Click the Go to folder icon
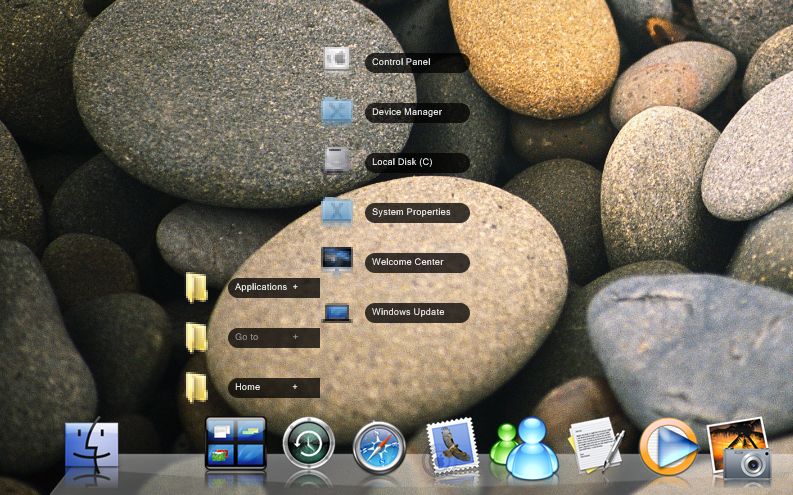This screenshot has height=495, width=793. [x=197, y=337]
